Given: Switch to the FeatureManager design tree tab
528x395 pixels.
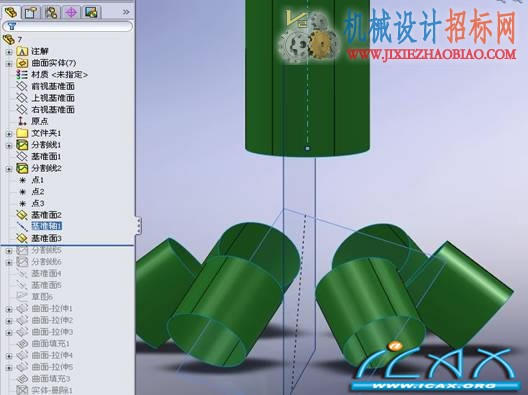Looking at the screenshot, I should [10, 12].
